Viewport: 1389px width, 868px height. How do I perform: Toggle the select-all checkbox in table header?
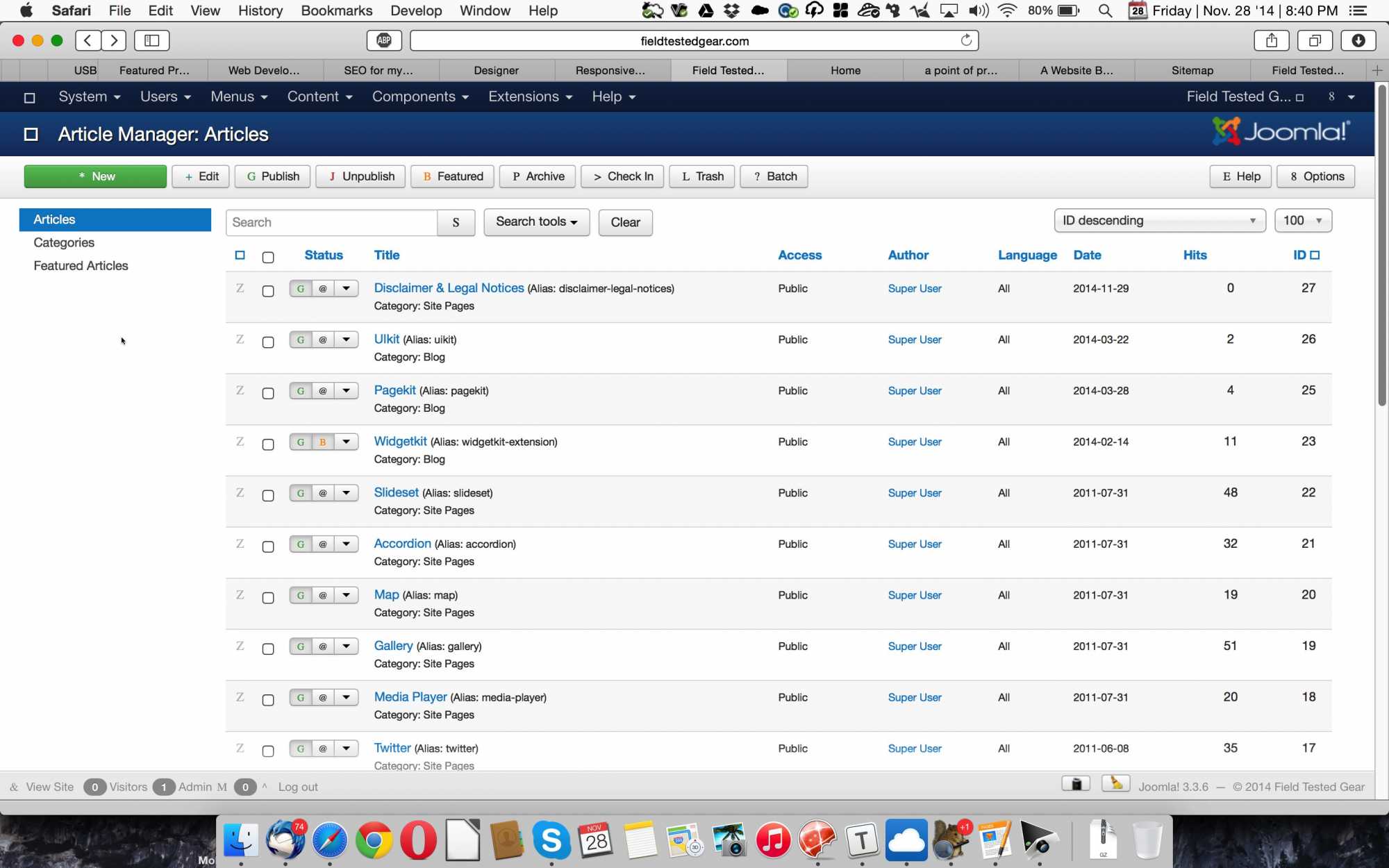point(268,257)
